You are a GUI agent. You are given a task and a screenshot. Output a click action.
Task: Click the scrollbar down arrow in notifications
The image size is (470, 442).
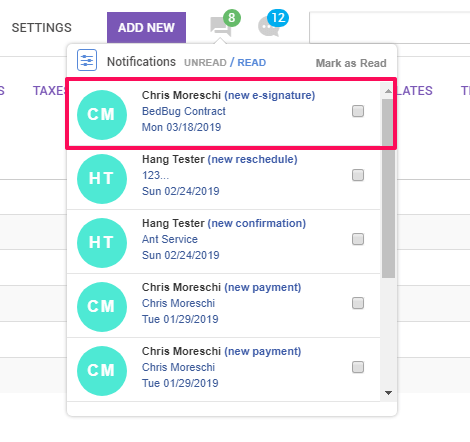[388, 393]
